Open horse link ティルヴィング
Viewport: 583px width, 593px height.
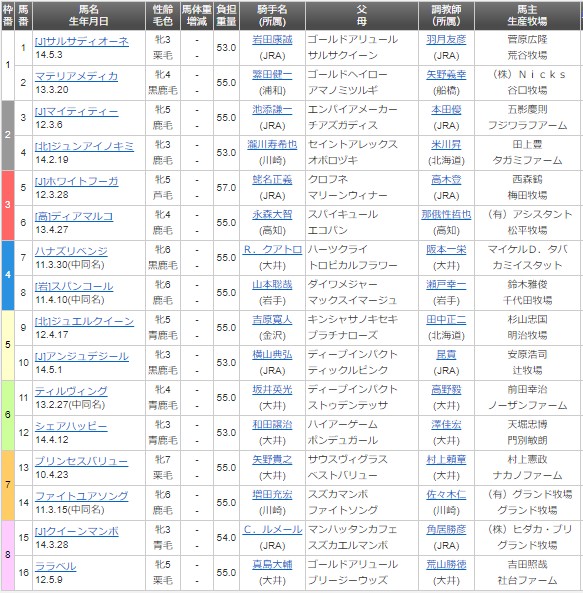pyautogui.click(x=71, y=391)
